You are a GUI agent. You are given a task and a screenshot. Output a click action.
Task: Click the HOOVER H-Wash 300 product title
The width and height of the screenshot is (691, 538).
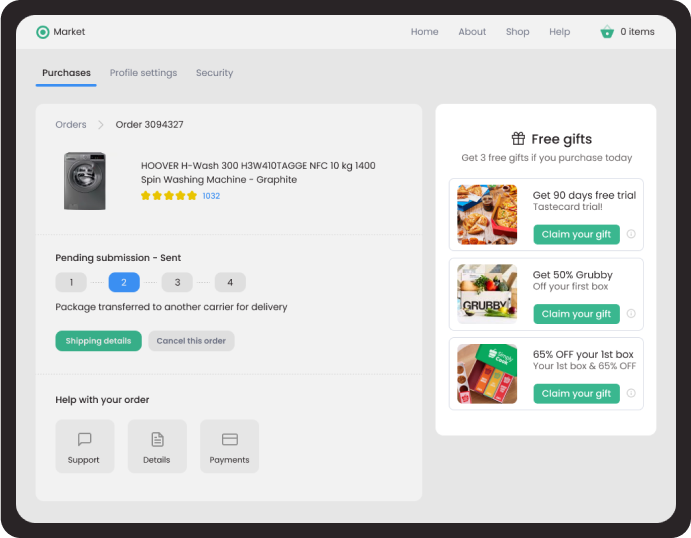pos(258,172)
